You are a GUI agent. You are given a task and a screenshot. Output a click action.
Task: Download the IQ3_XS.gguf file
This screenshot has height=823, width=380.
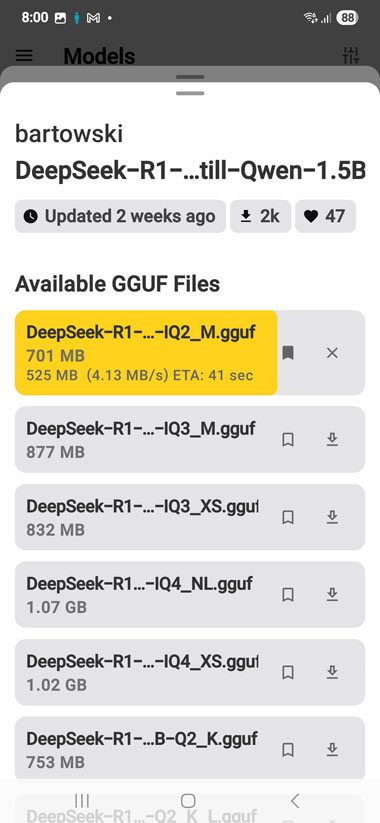pos(332,518)
